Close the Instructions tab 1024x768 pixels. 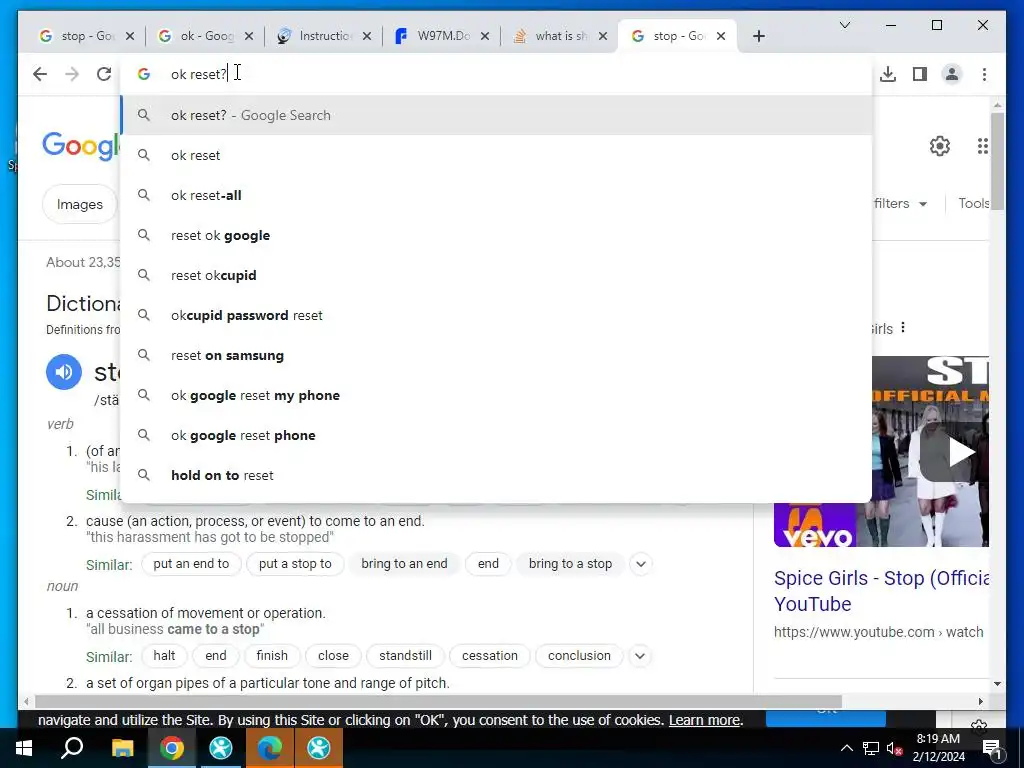(x=367, y=36)
